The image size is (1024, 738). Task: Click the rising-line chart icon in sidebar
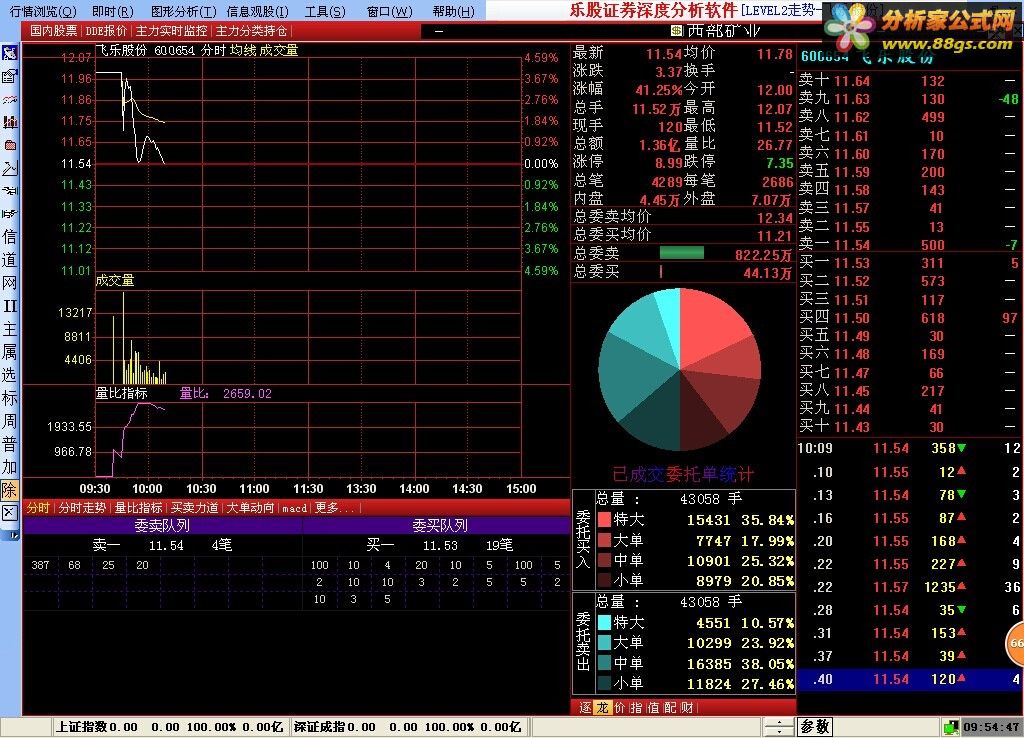9,168
